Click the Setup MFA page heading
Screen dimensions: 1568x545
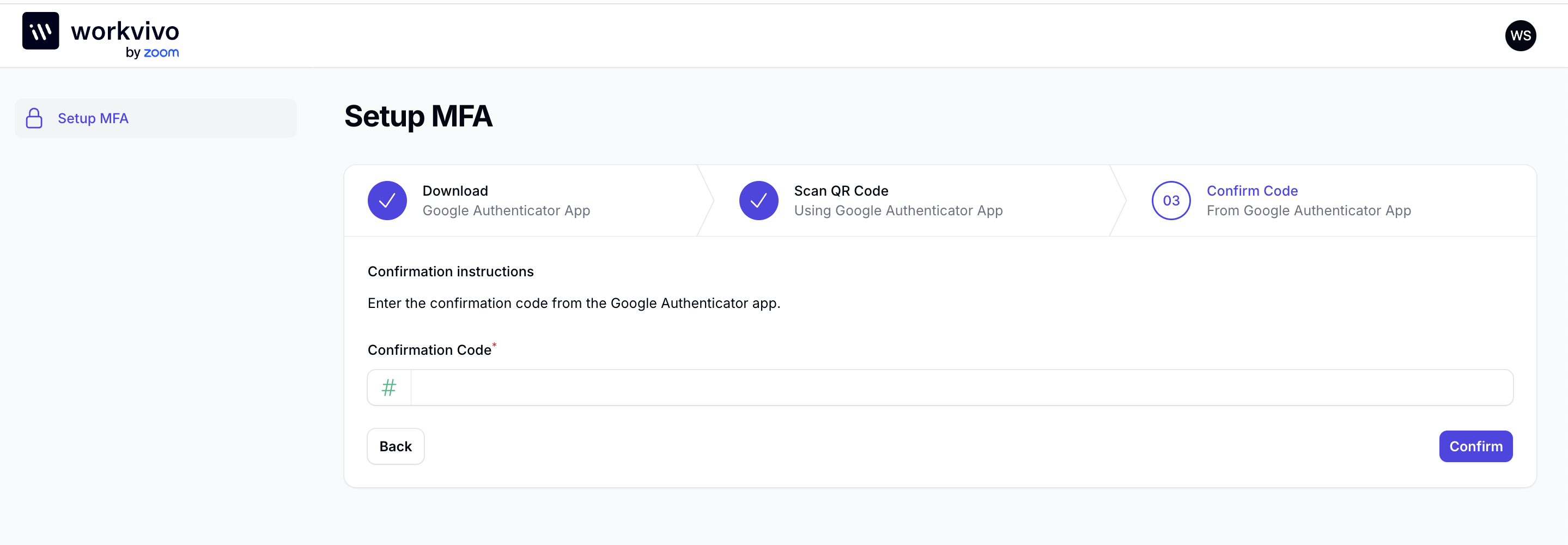click(418, 116)
